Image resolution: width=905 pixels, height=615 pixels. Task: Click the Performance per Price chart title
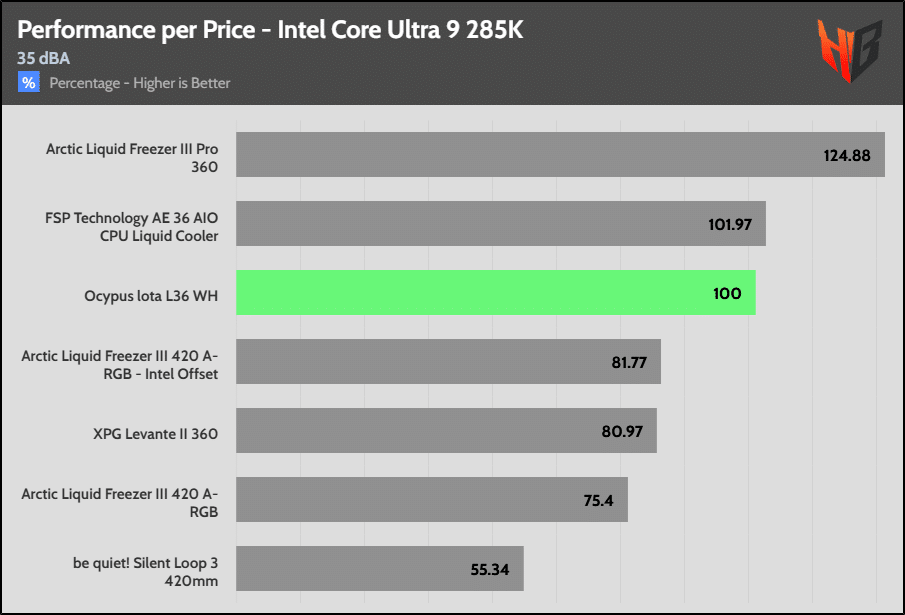pos(270,30)
